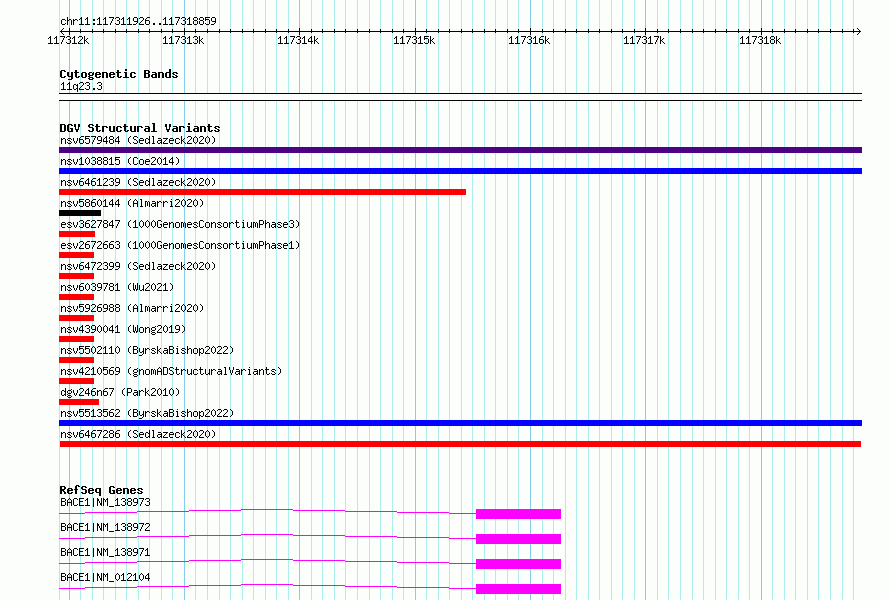Click the blue bar for nsv5513562
The width and height of the screenshot is (890, 600).
460,423
